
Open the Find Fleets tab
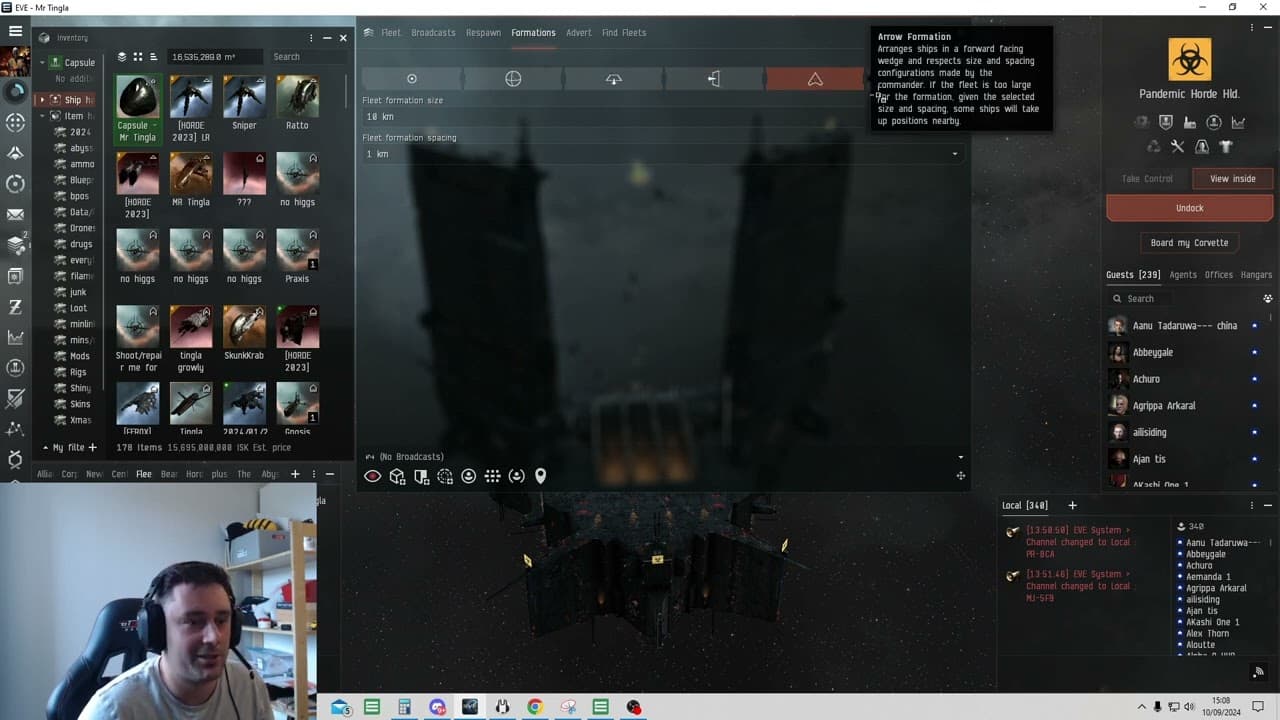(624, 33)
